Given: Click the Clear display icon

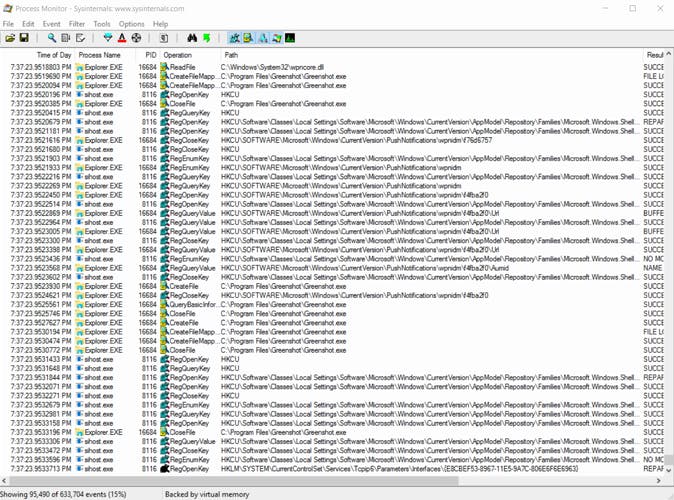Looking at the screenshot, I should coord(80,38).
